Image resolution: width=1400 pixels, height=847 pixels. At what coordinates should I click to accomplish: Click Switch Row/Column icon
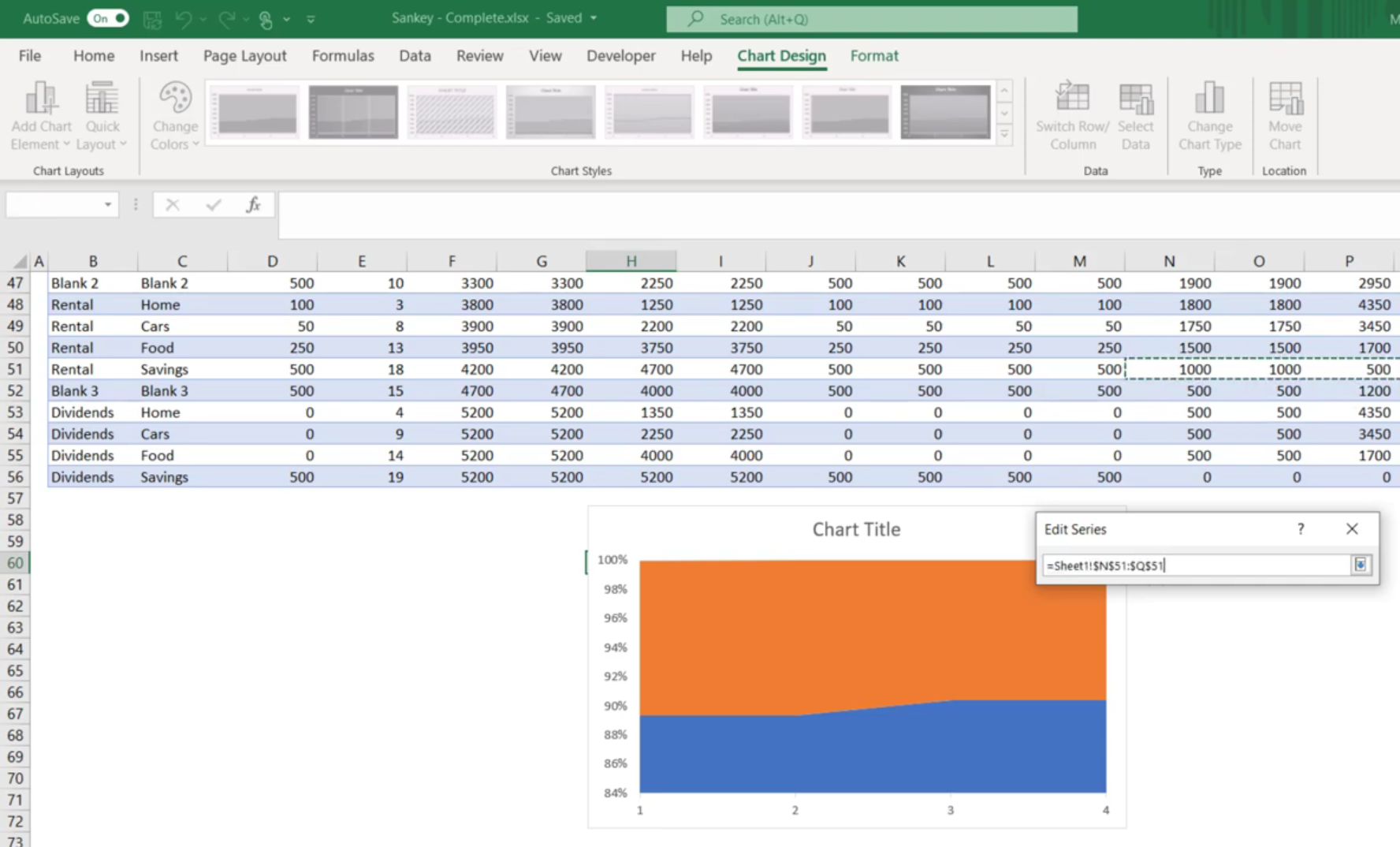pyautogui.click(x=1072, y=116)
